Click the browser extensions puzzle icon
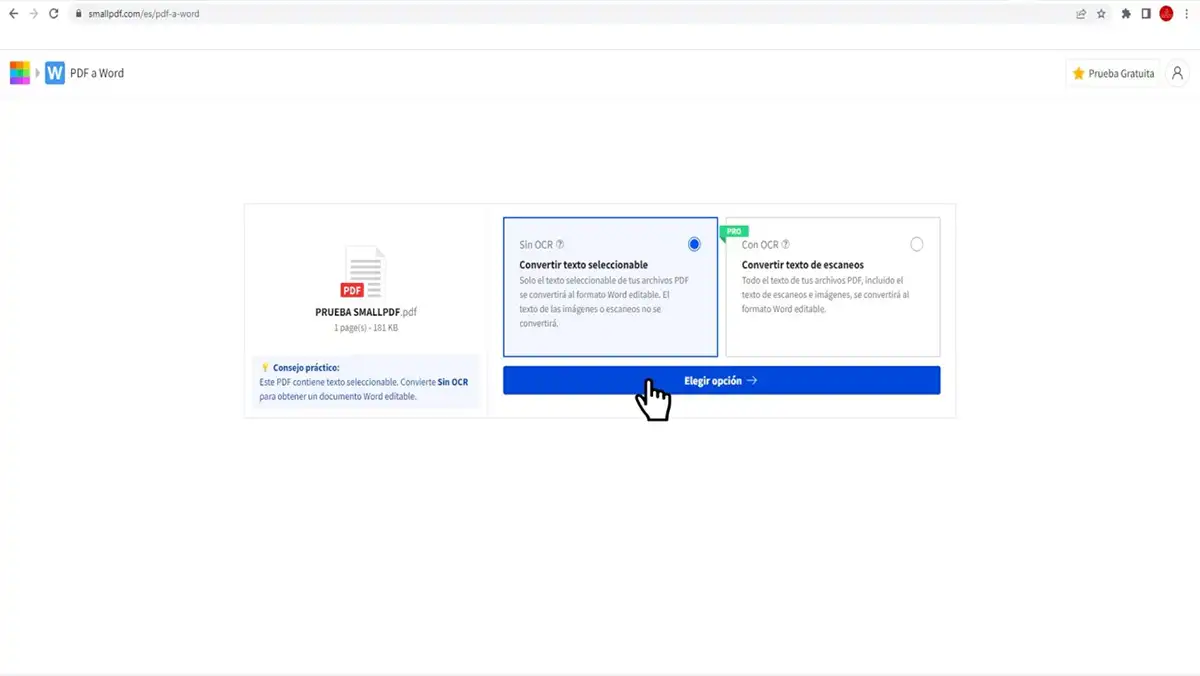Image resolution: width=1200 pixels, height=676 pixels. point(1126,14)
